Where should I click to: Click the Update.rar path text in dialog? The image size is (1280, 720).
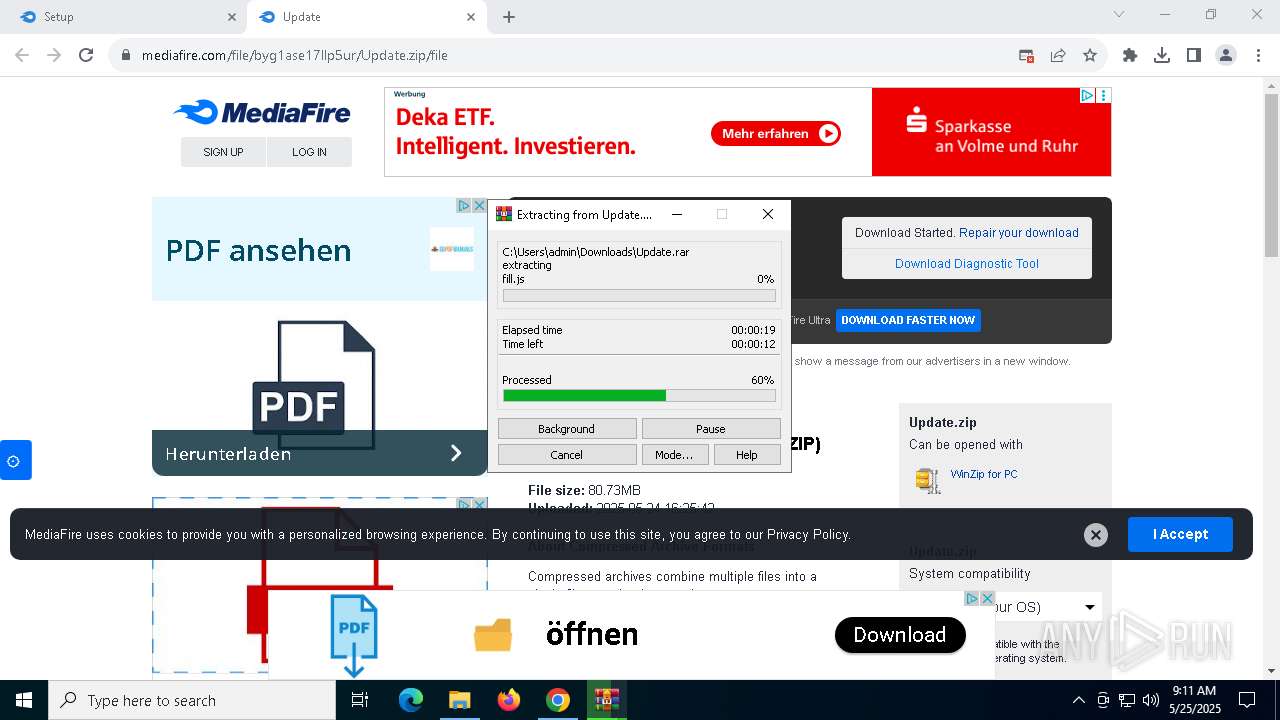tap(596, 252)
